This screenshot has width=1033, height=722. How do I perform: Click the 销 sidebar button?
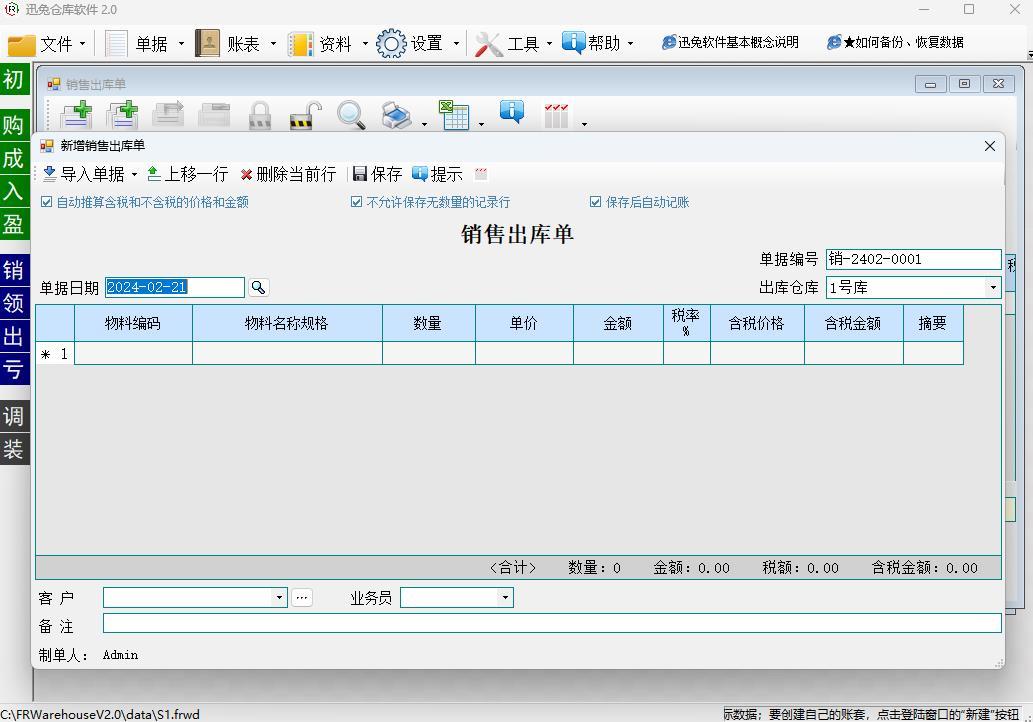coord(14,271)
